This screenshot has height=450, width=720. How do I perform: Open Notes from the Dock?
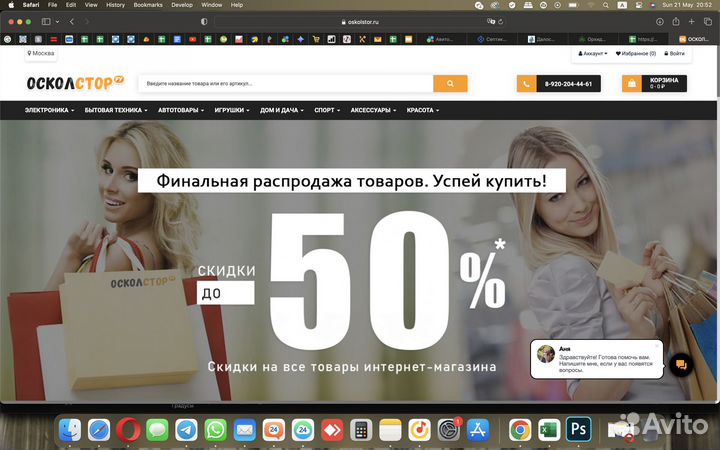pos(390,430)
